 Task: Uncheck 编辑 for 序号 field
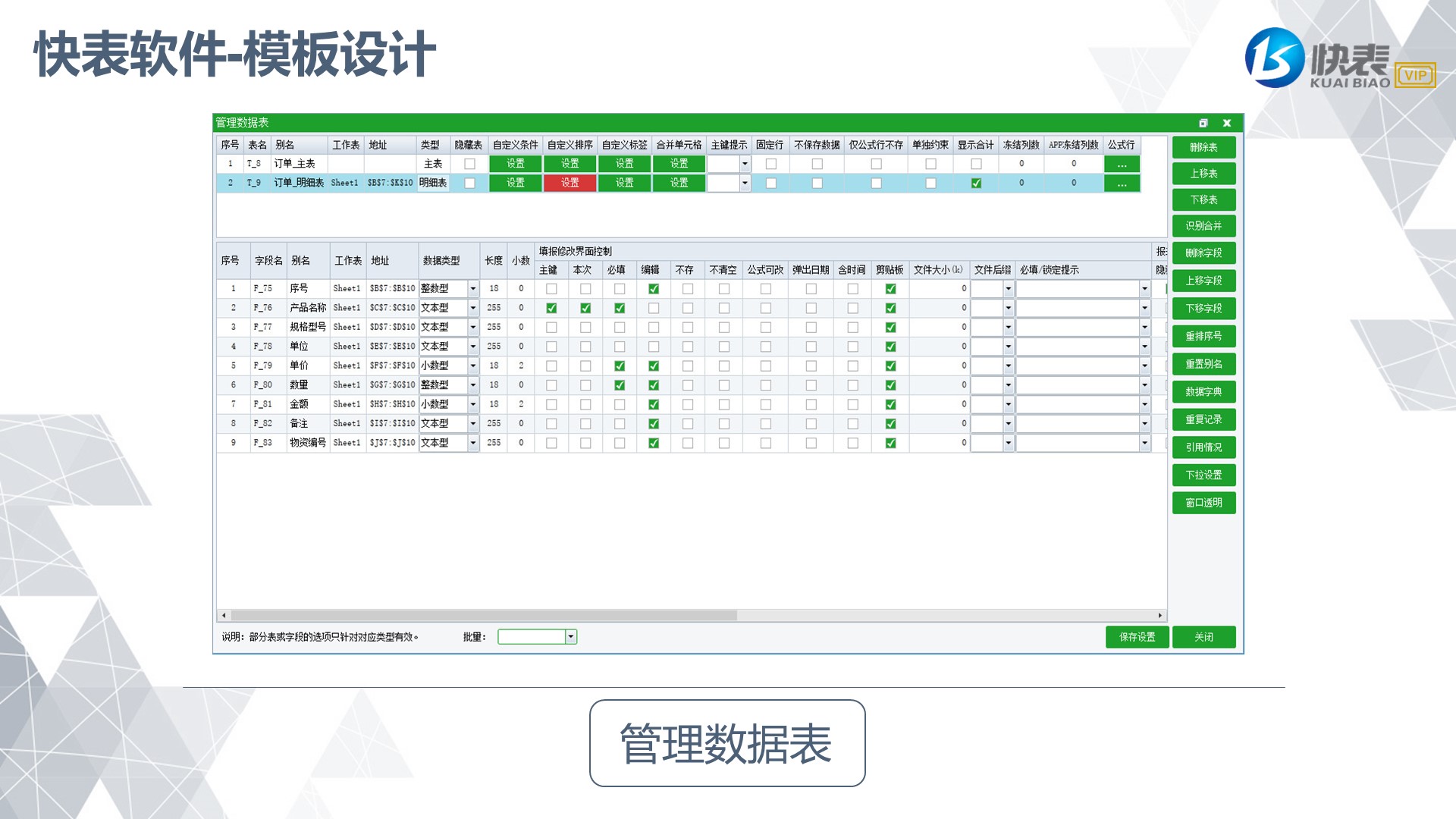[654, 289]
